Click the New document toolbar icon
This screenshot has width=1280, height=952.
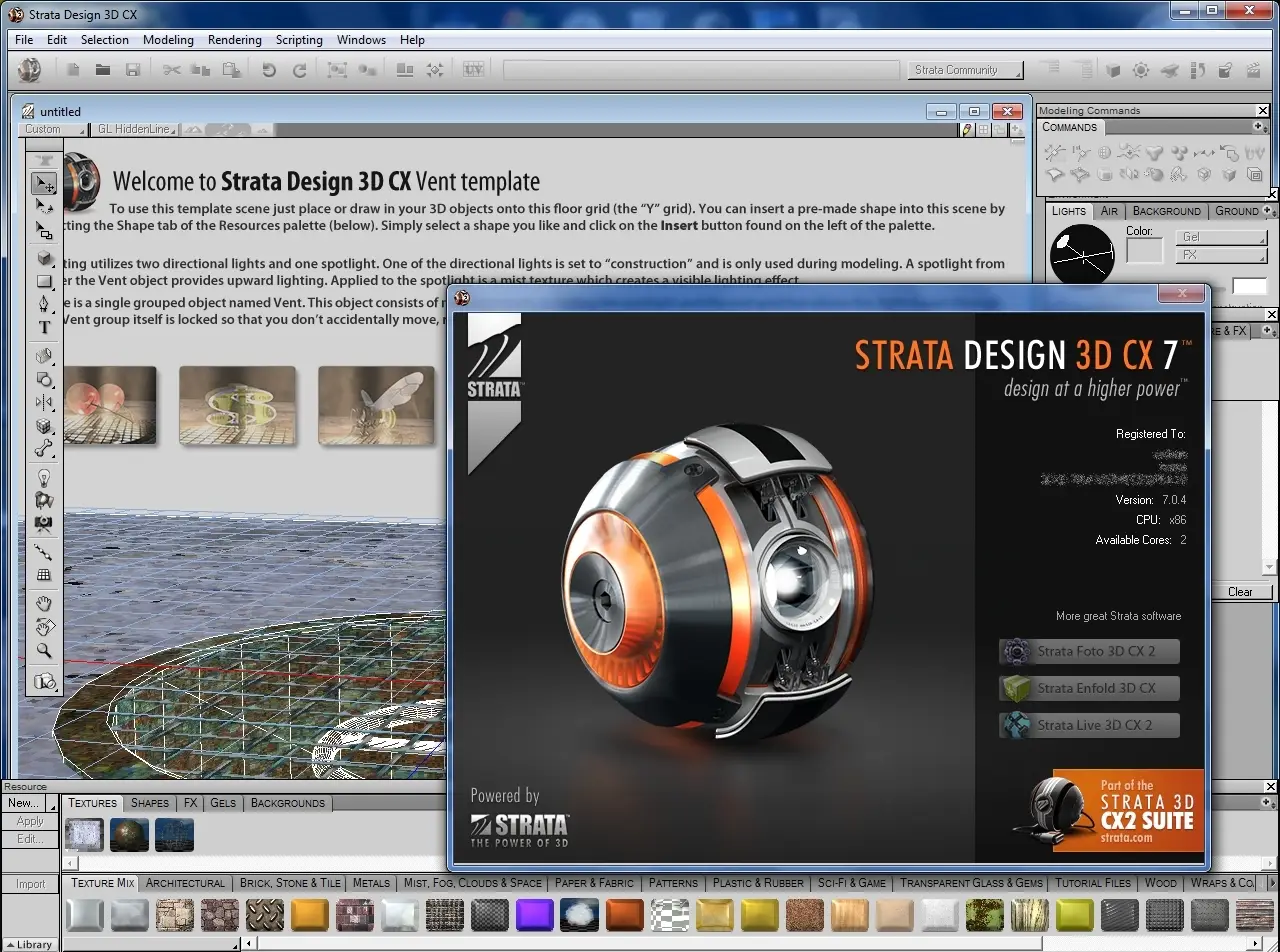coord(73,70)
